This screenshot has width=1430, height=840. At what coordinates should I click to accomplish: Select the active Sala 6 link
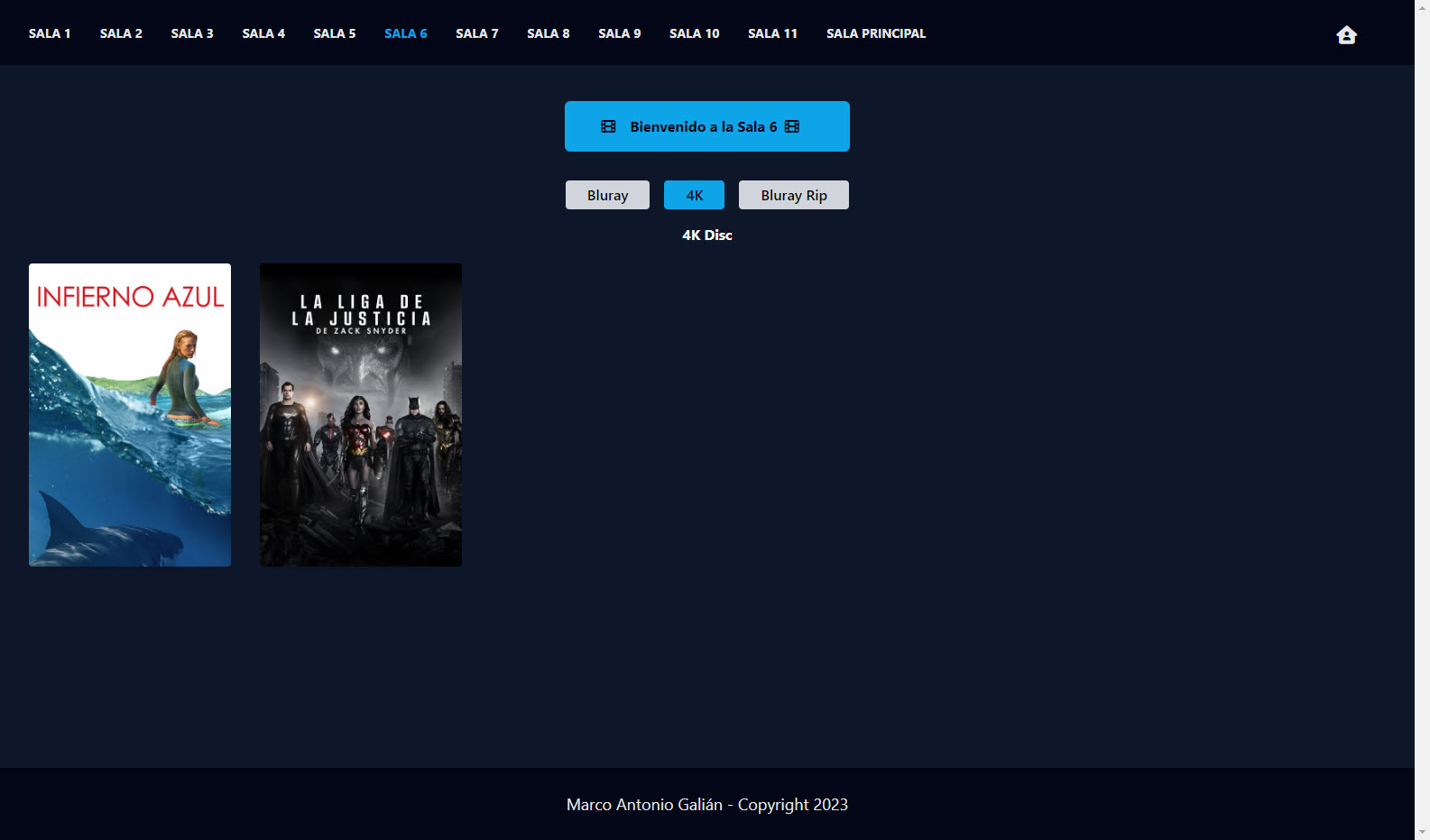pyautogui.click(x=406, y=33)
